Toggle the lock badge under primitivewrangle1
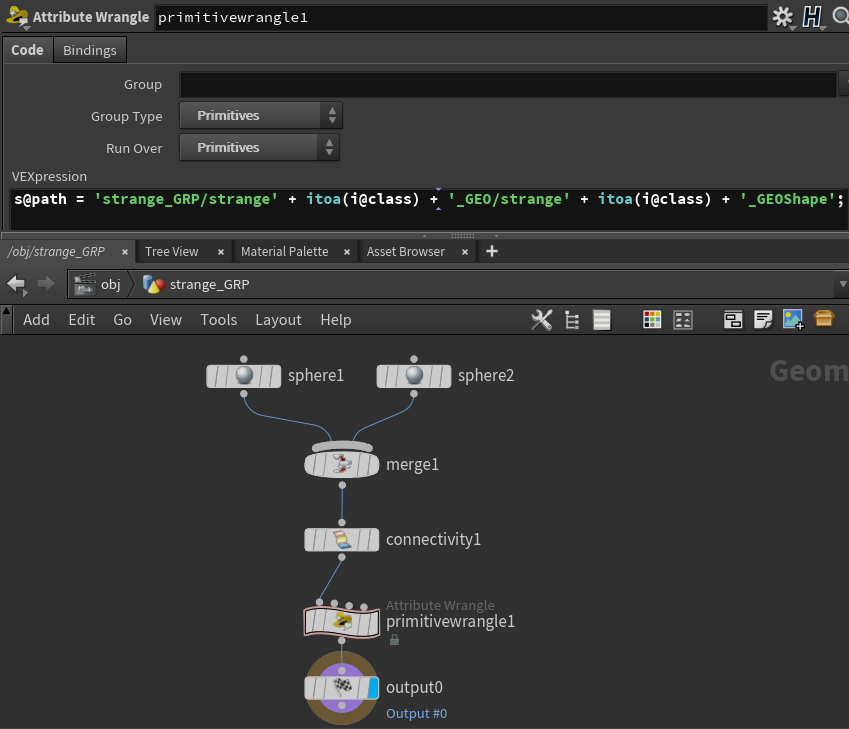The image size is (849, 729). (394, 640)
